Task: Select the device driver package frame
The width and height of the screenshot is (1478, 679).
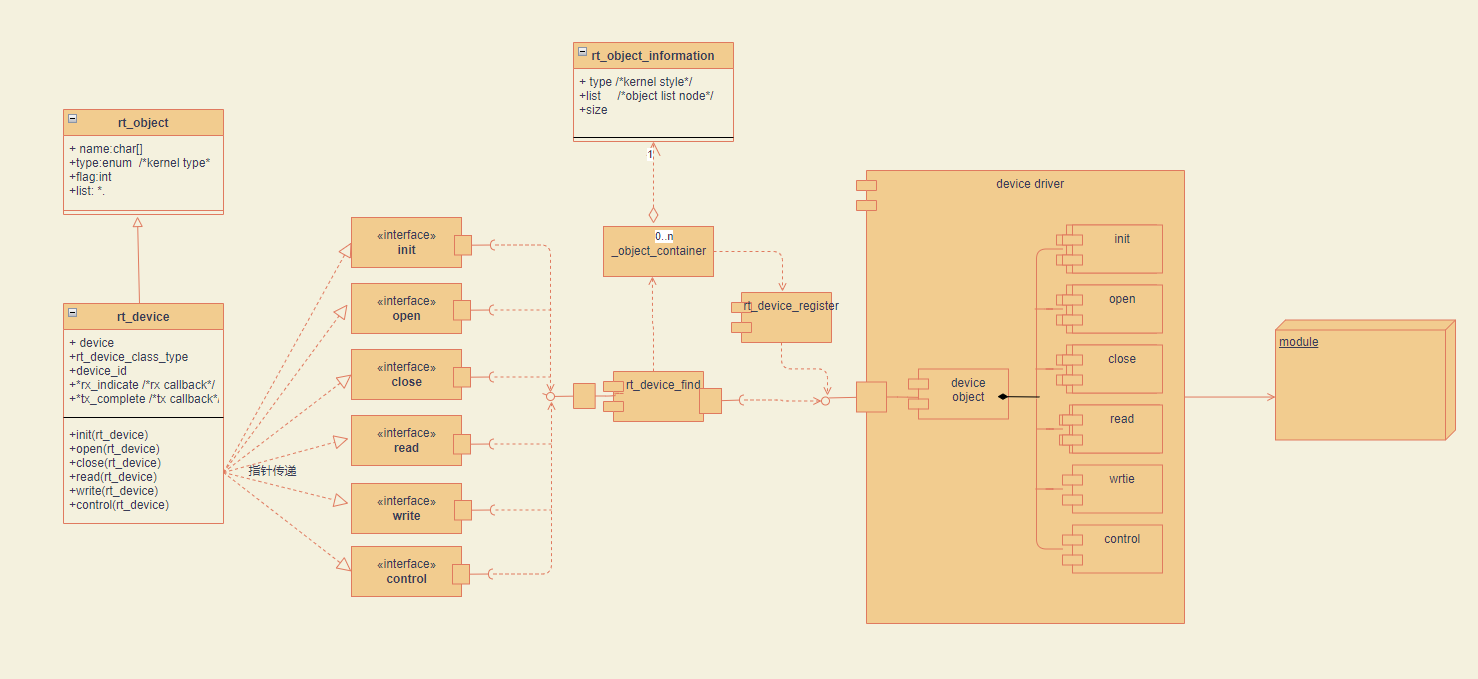Action: click(1029, 184)
